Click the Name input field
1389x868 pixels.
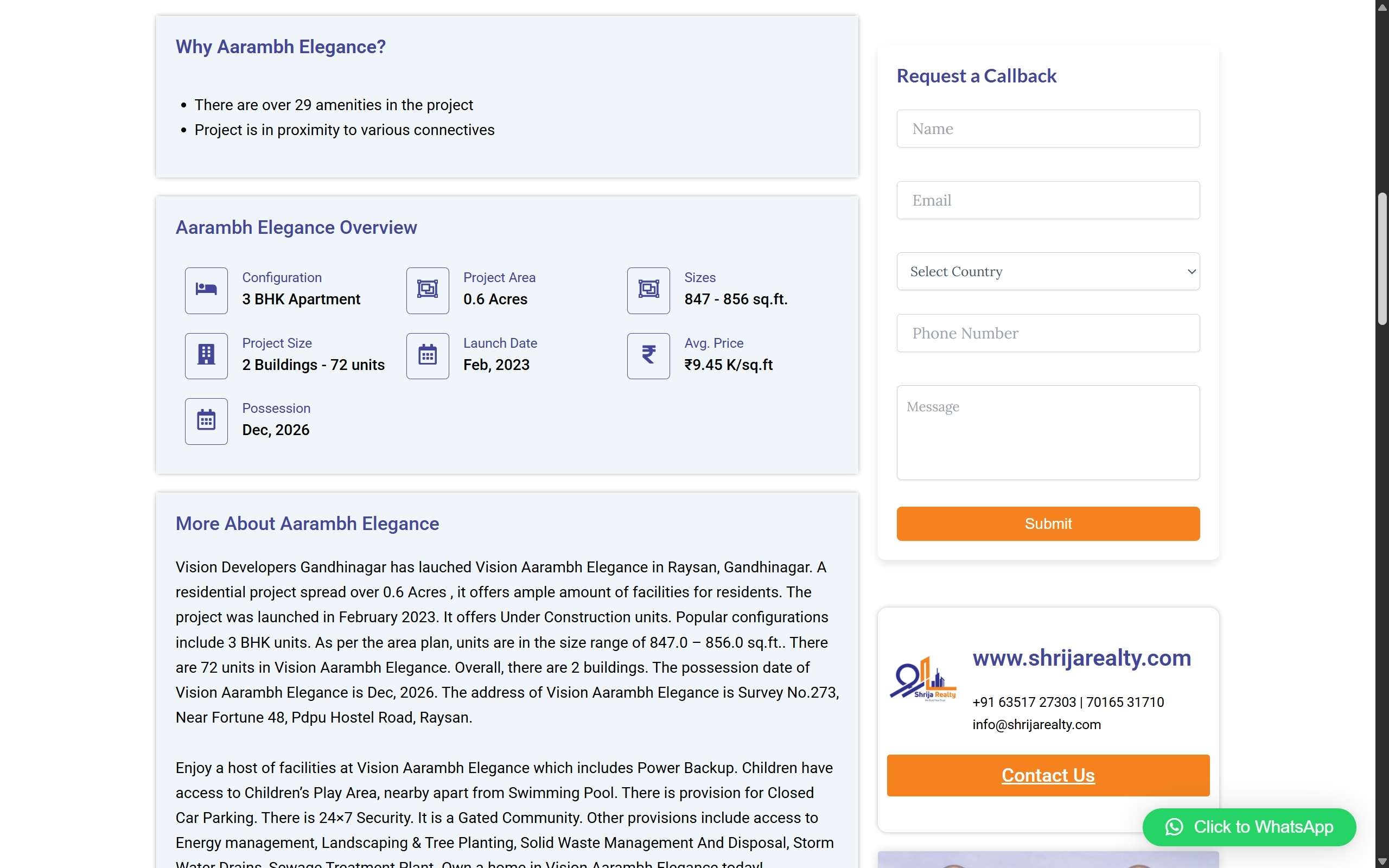(1047, 128)
